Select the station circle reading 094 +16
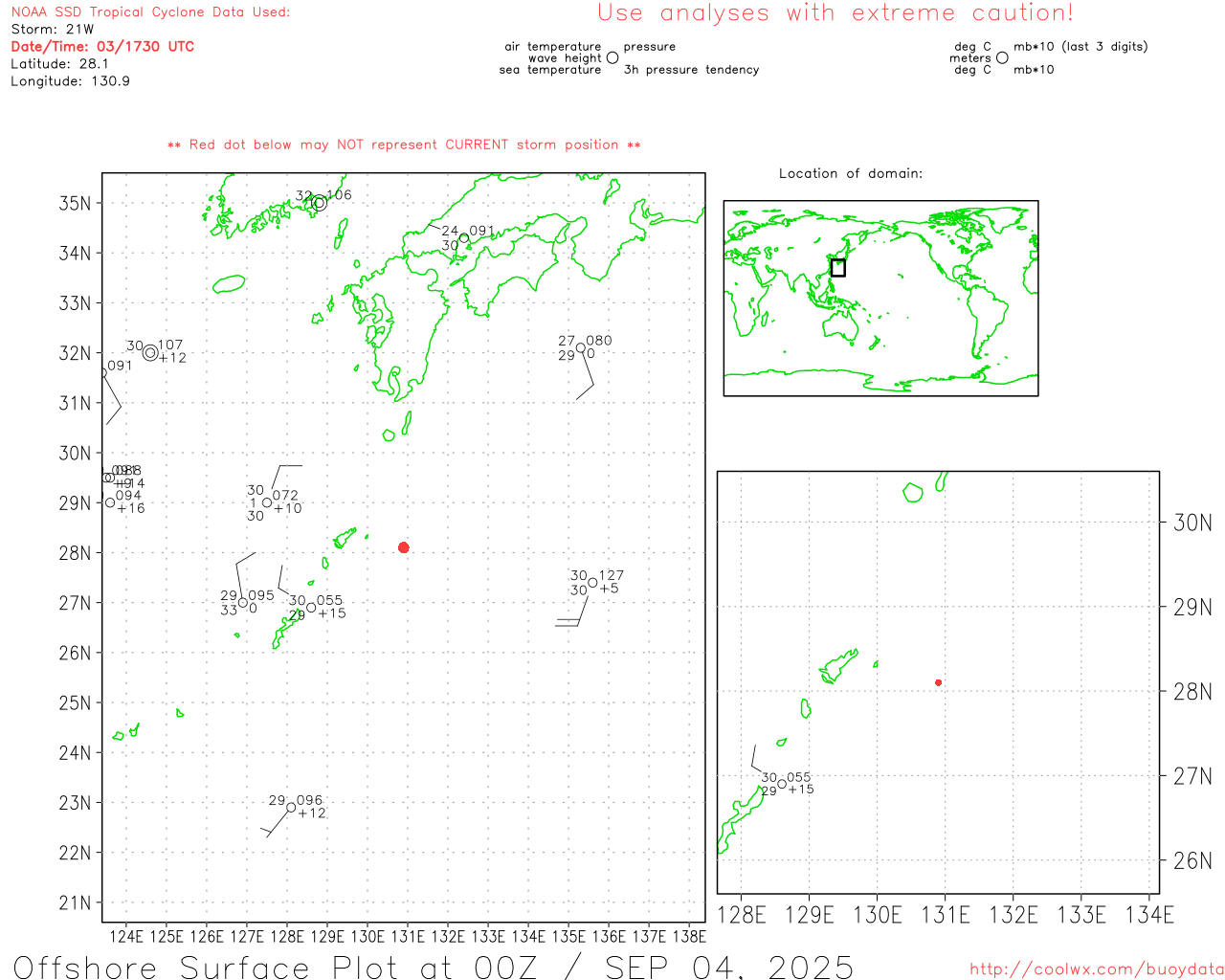This screenshot has width=1225, height=980. pyautogui.click(x=110, y=502)
